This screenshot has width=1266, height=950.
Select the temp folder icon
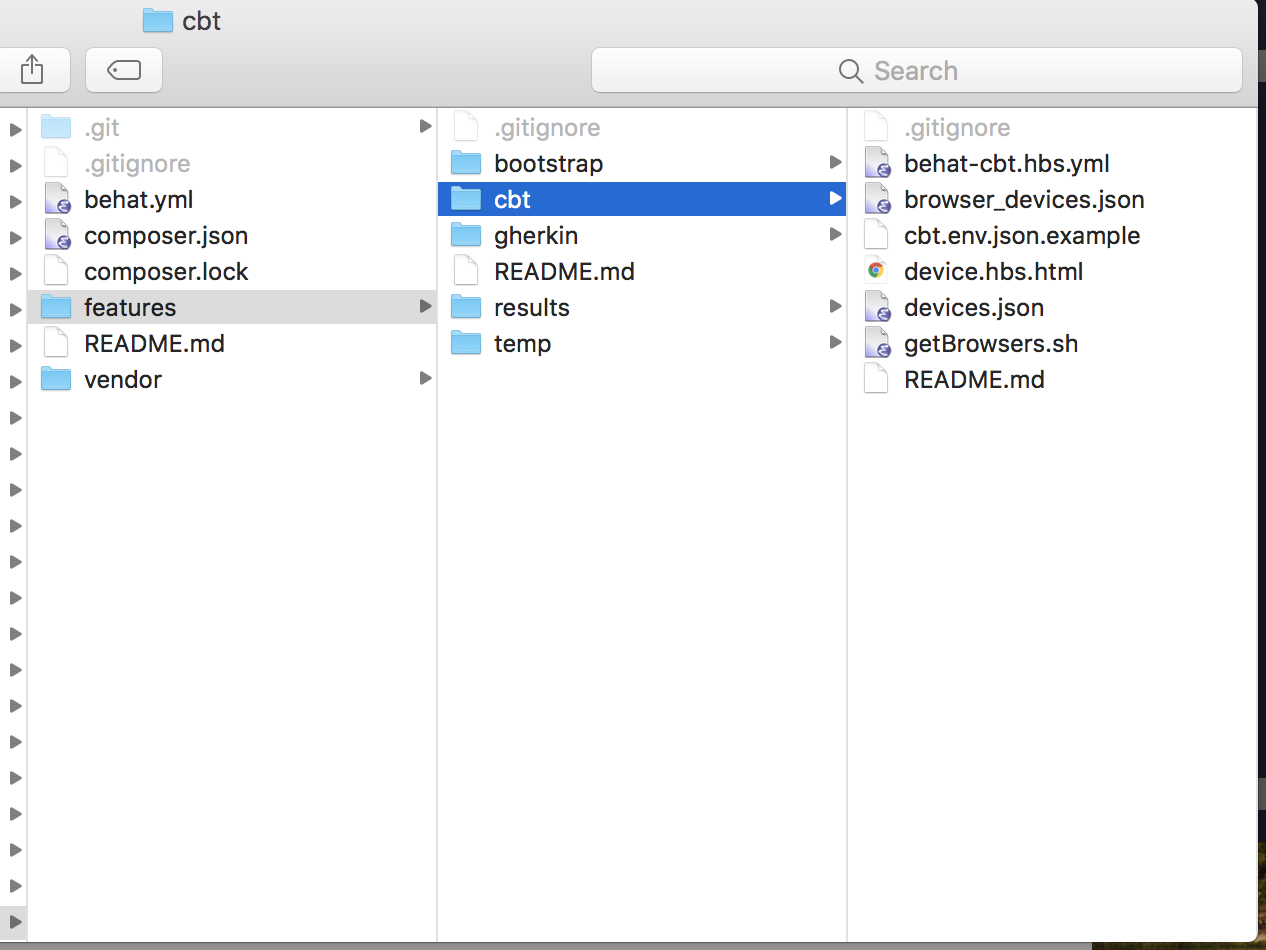point(466,343)
